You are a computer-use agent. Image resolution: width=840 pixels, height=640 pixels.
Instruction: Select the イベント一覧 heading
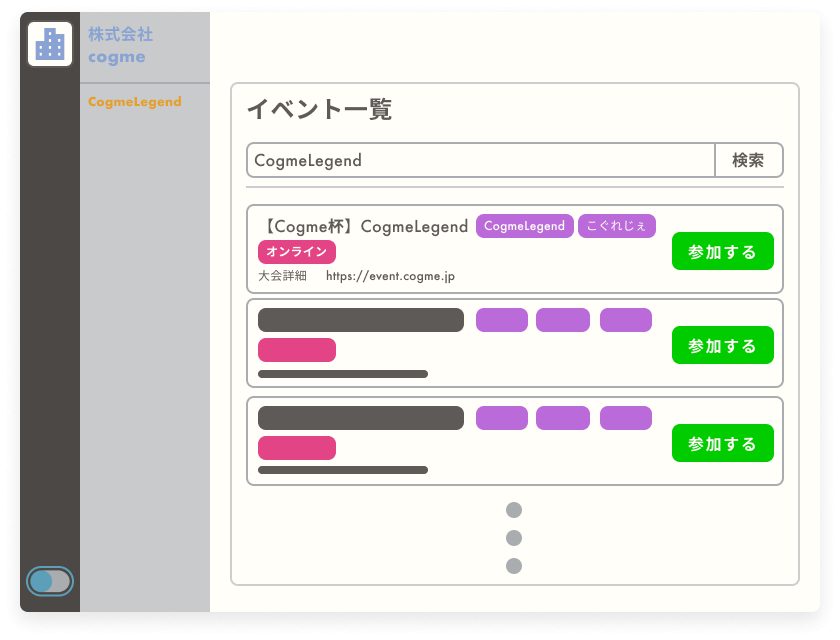[x=319, y=109]
